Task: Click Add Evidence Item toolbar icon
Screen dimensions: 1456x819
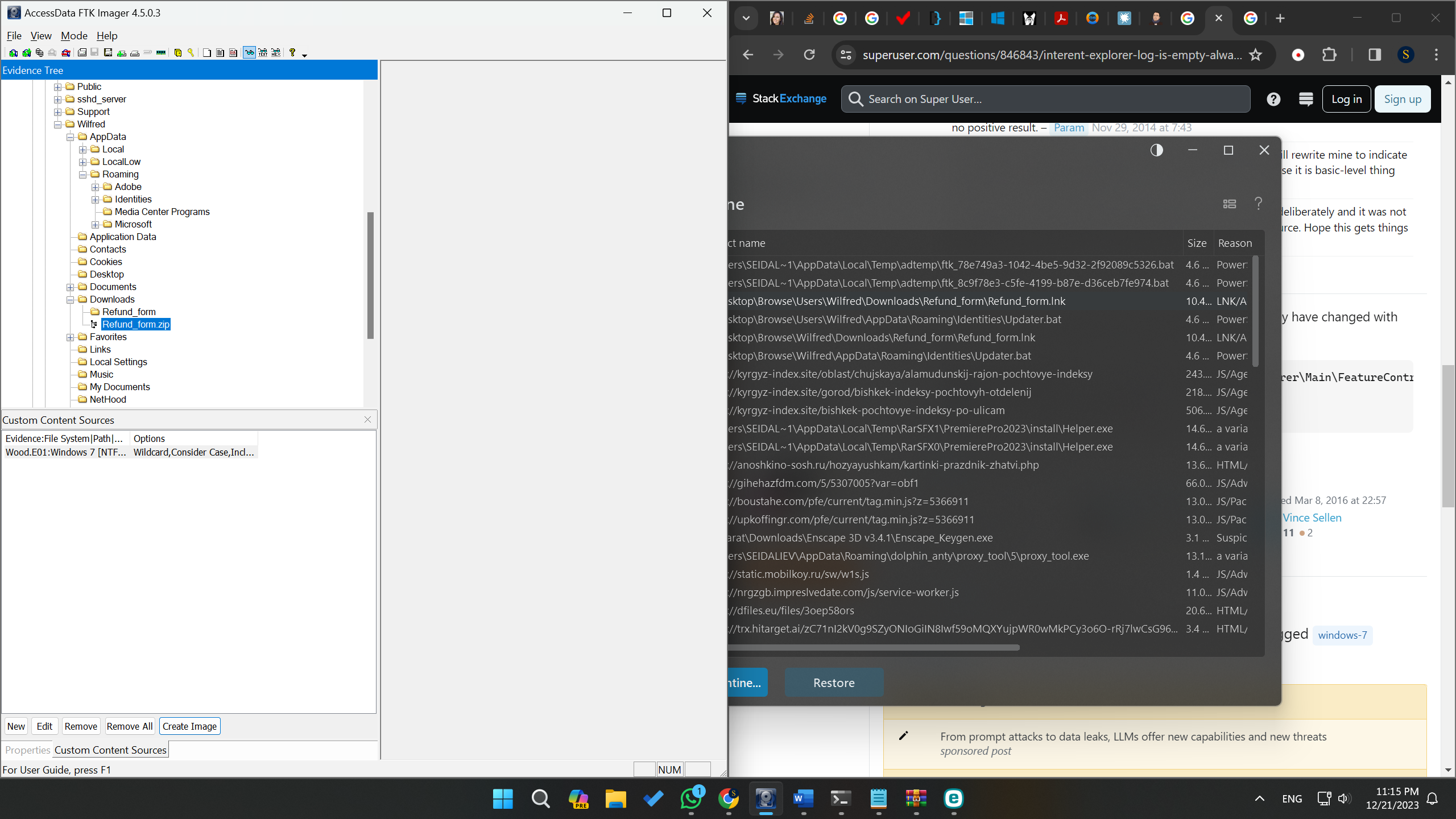Action: [13, 53]
